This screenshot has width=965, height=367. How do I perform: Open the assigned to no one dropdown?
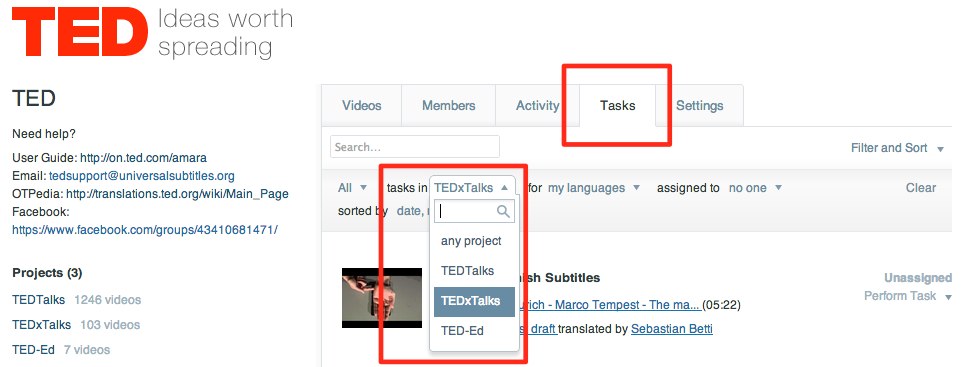pos(755,188)
